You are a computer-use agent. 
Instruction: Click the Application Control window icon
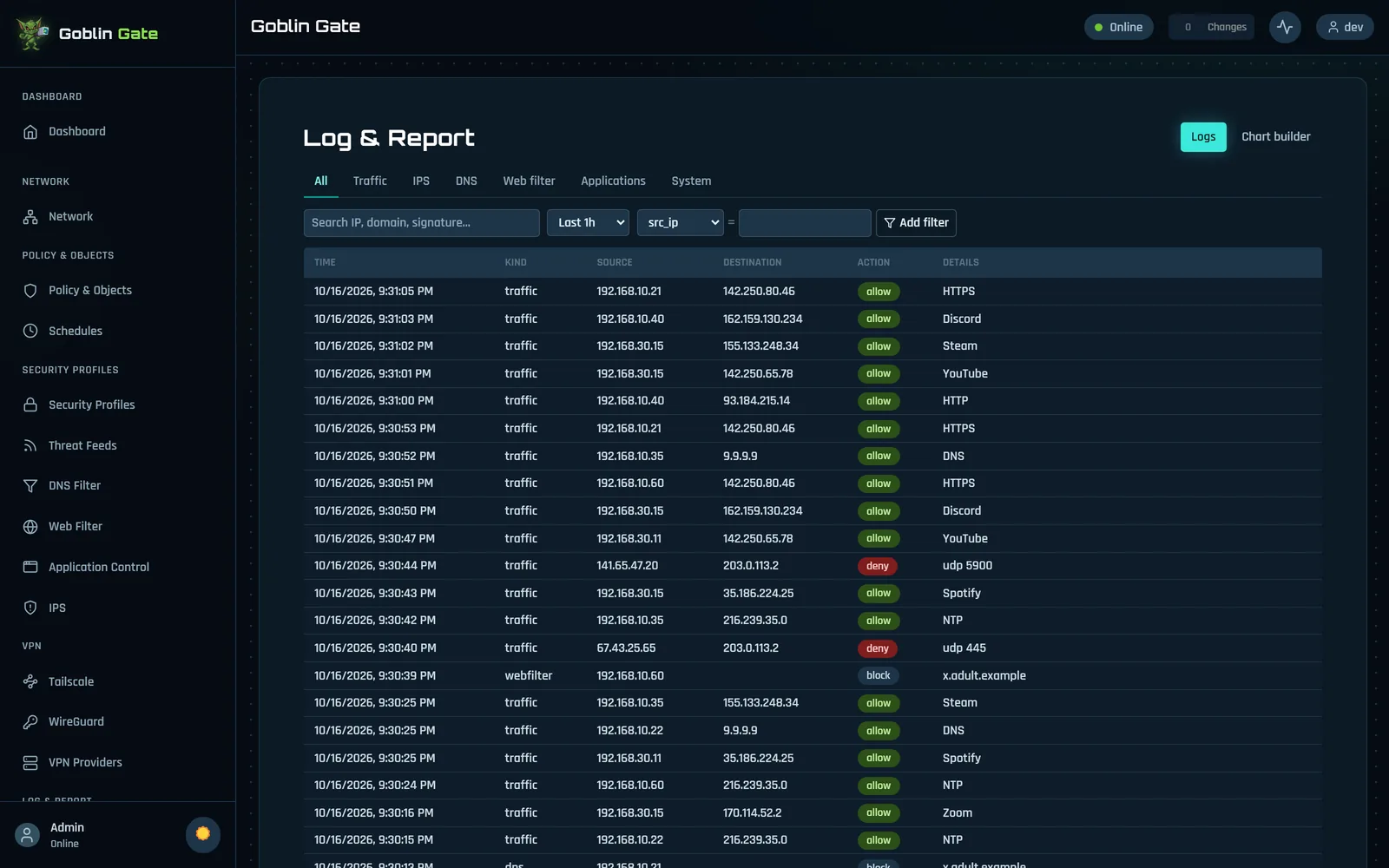coord(30,567)
